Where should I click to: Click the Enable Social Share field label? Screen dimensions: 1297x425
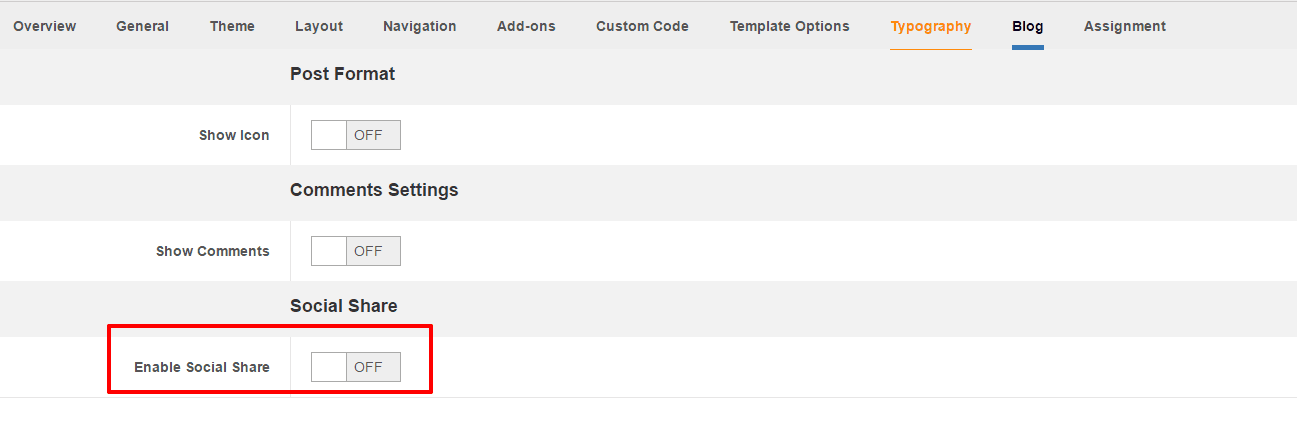click(202, 367)
